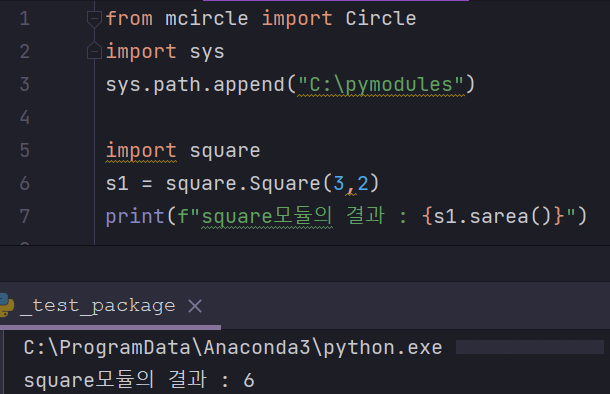Click 'square모듈의' inside the f-string on line 7
Viewport: 610px width, 394px height.
[267, 217]
